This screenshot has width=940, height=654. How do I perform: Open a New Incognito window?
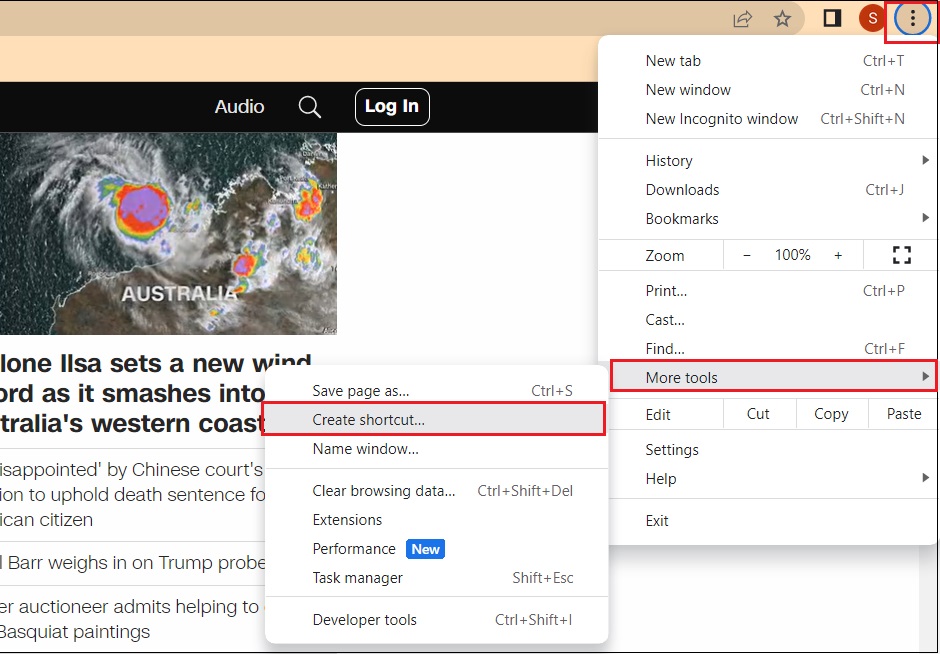point(722,118)
